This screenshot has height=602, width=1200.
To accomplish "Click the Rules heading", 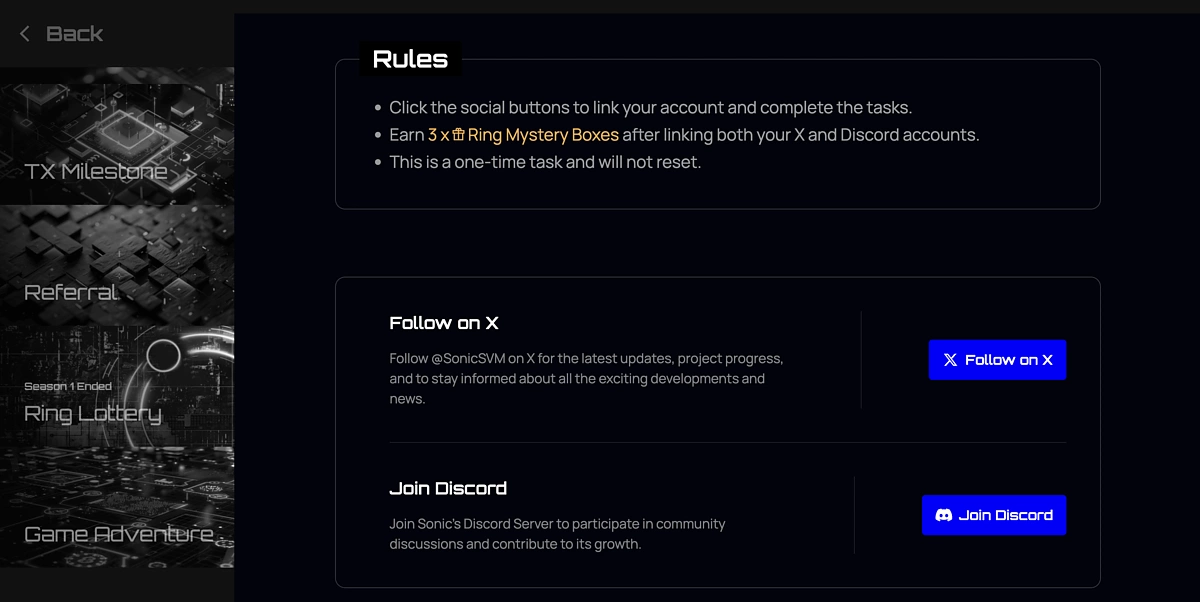I will [x=410, y=59].
